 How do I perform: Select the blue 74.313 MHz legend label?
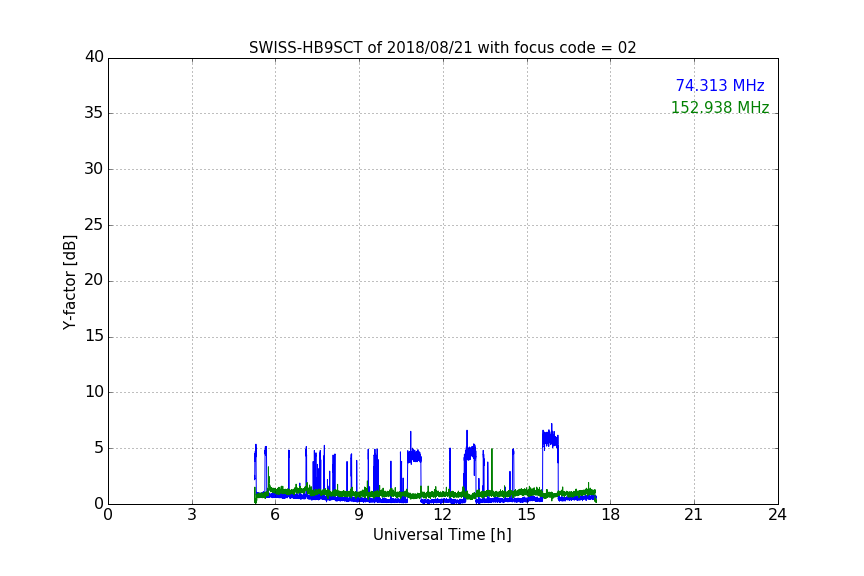[720, 85]
